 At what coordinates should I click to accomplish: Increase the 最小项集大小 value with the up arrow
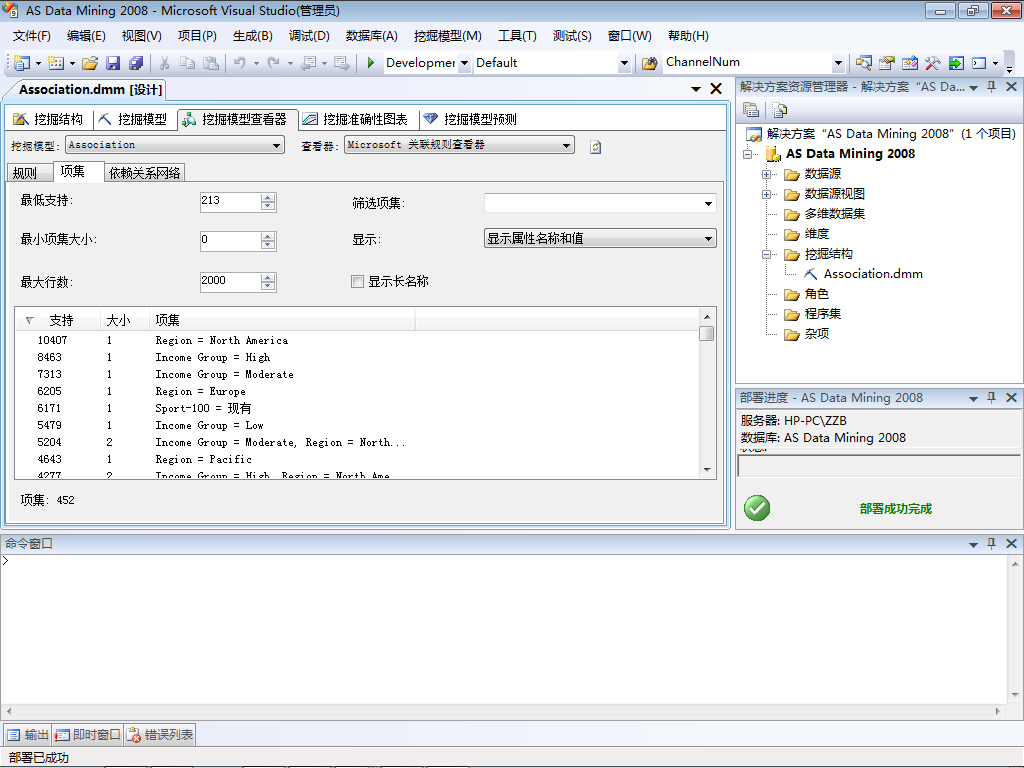coord(268,236)
